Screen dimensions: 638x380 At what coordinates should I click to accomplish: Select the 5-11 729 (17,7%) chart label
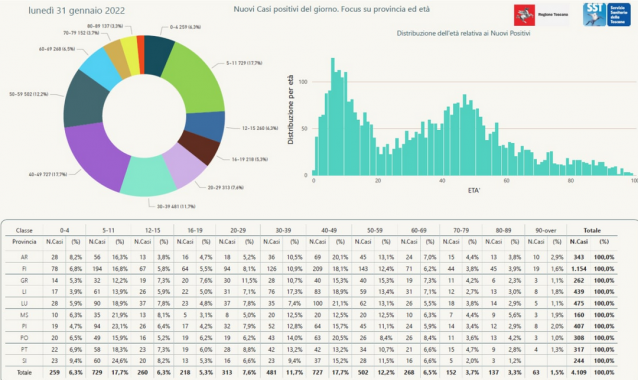(x=244, y=63)
